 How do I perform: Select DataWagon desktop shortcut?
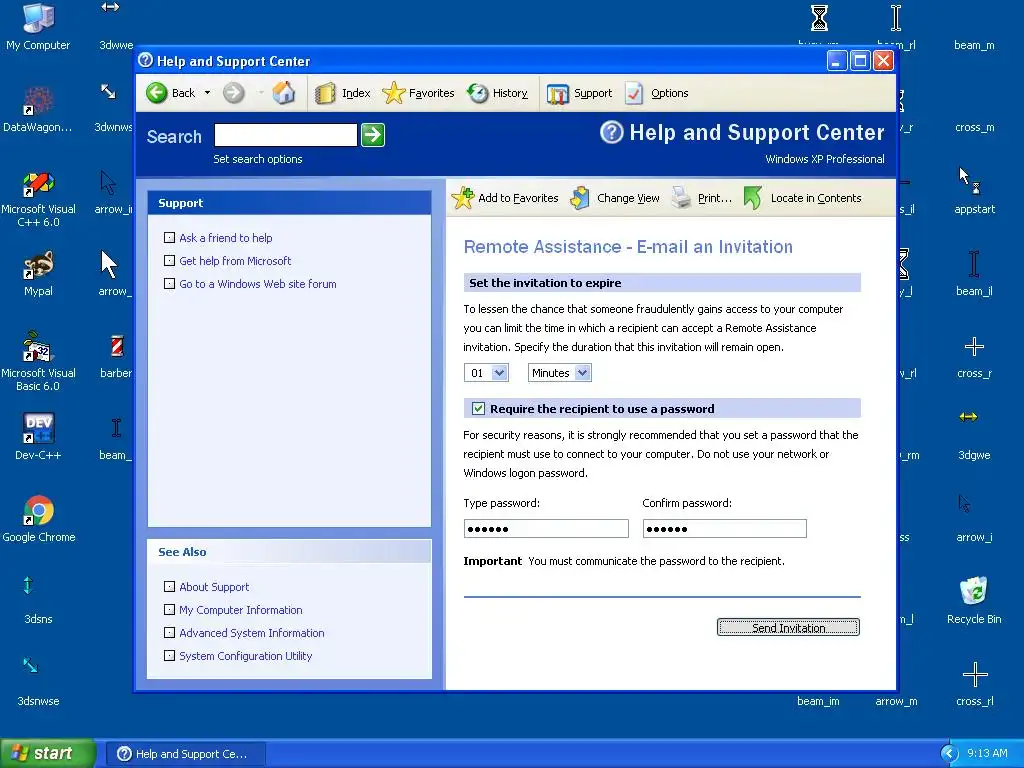(x=38, y=110)
